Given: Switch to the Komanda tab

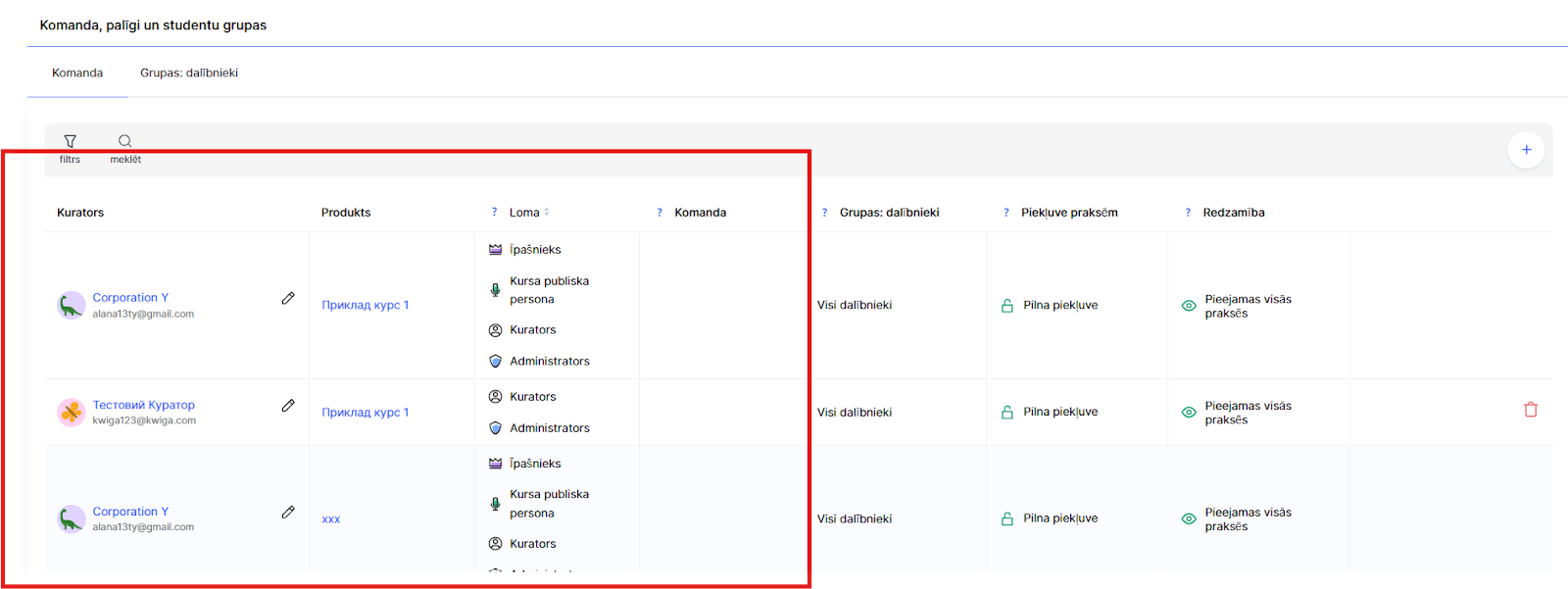Looking at the screenshot, I should (77, 74).
